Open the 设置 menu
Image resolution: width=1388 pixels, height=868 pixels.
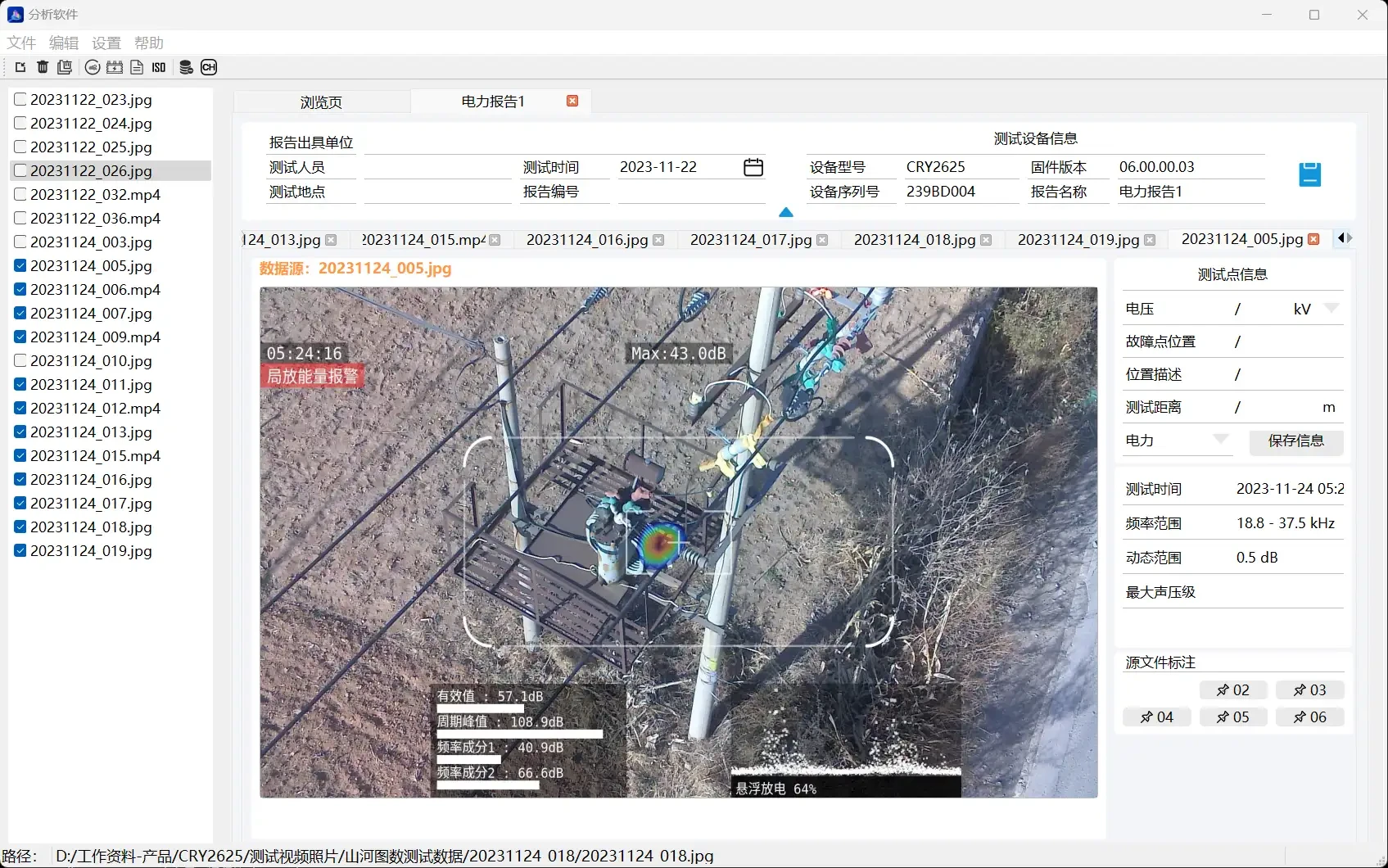coord(106,43)
